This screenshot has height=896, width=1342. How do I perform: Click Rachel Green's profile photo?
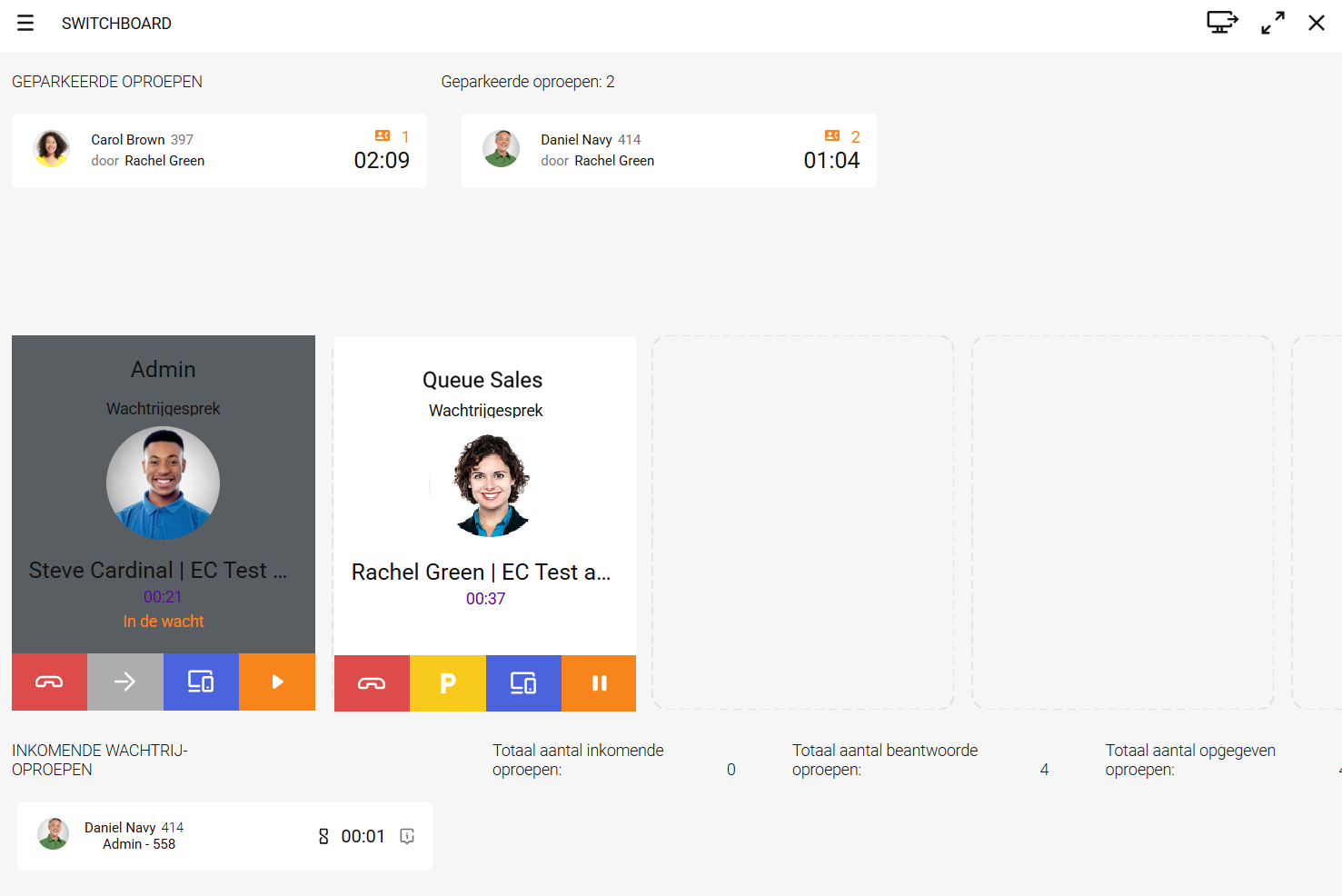(x=491, y=485)
